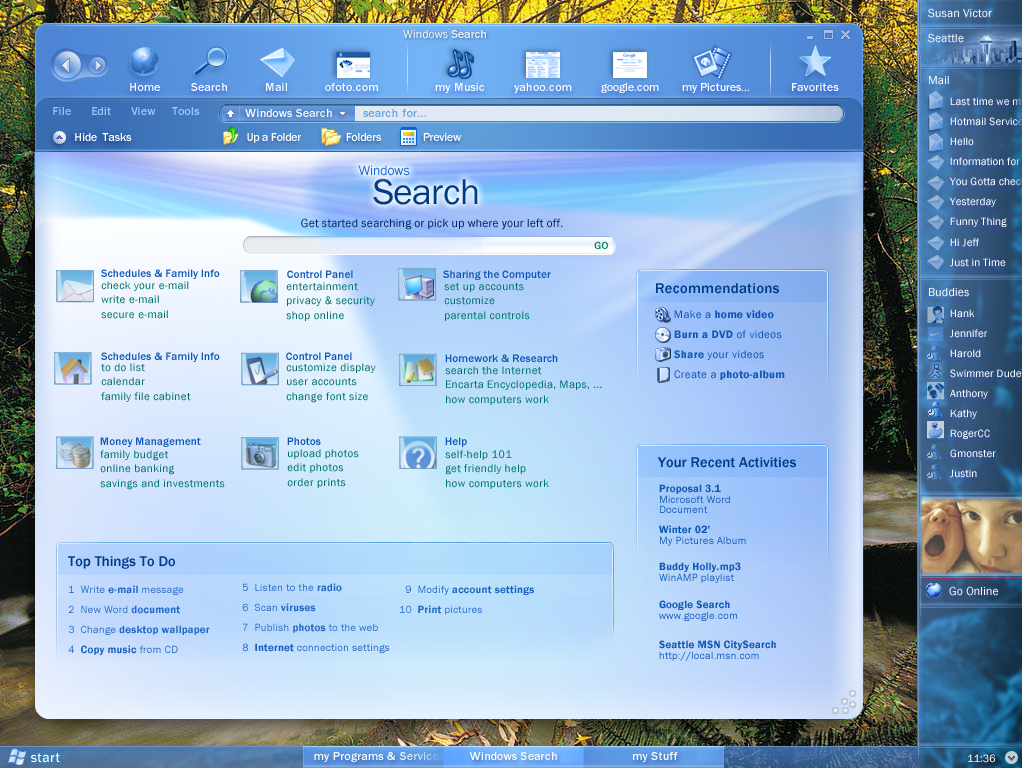This screenshot has height=768, width=1022.
Task: Select buddy RogerCC in sidebar
Action: [x=959, y=433]
